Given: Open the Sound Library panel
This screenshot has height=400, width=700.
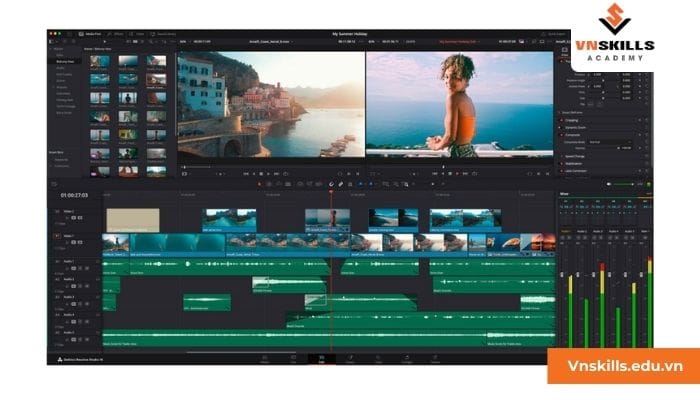Looking at the screenshot, I should point(163,34).
